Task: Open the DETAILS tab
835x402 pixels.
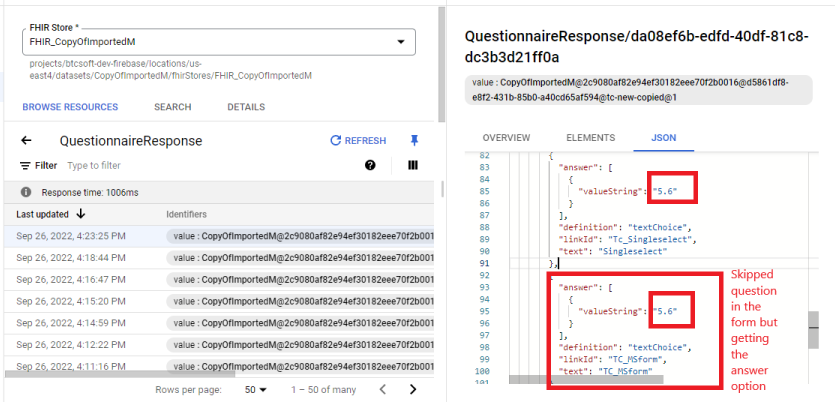Action: point(246,107)
